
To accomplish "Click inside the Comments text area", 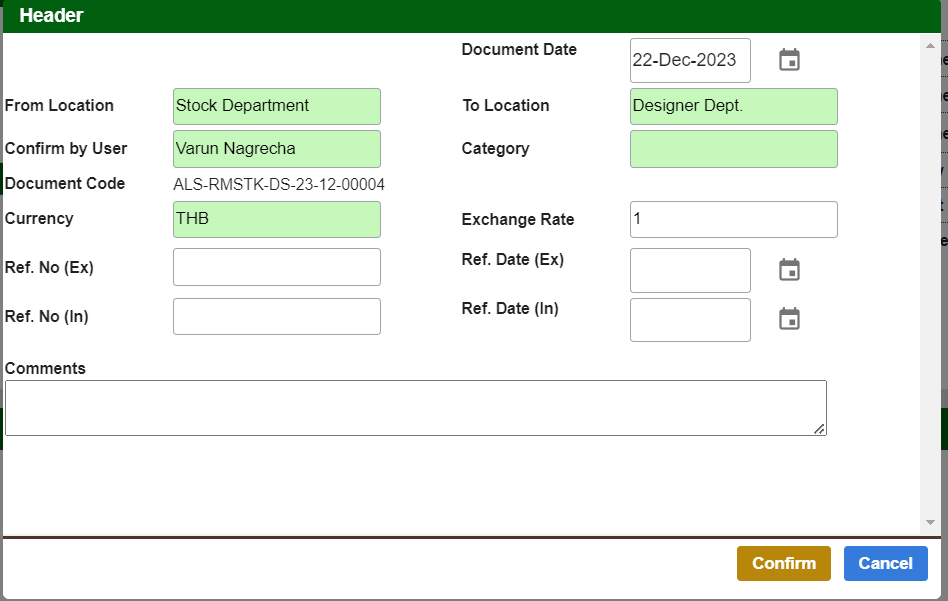I will (x=415, y=408).
